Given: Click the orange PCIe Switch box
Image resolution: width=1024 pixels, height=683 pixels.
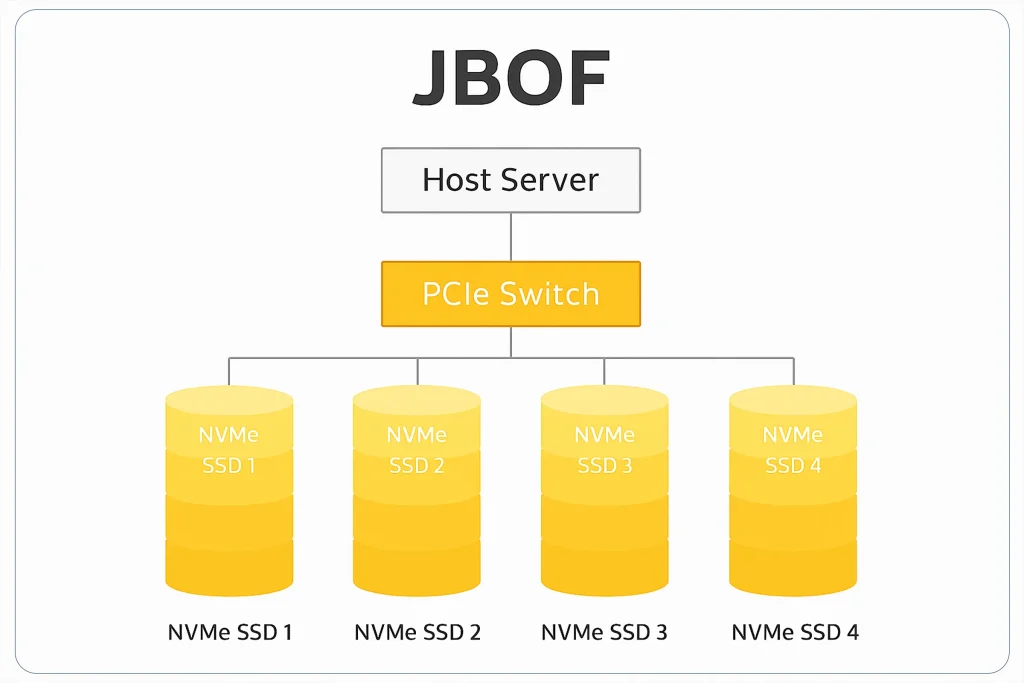Looking at the screenshot, I should [511, 294].
